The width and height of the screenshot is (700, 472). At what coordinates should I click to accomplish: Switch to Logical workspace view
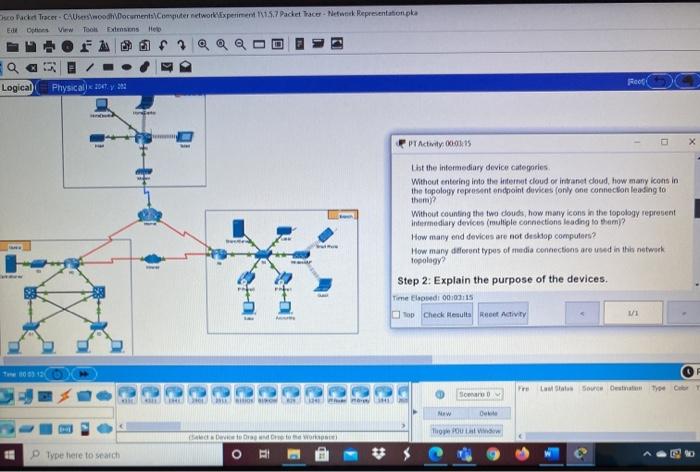[17, 88]
